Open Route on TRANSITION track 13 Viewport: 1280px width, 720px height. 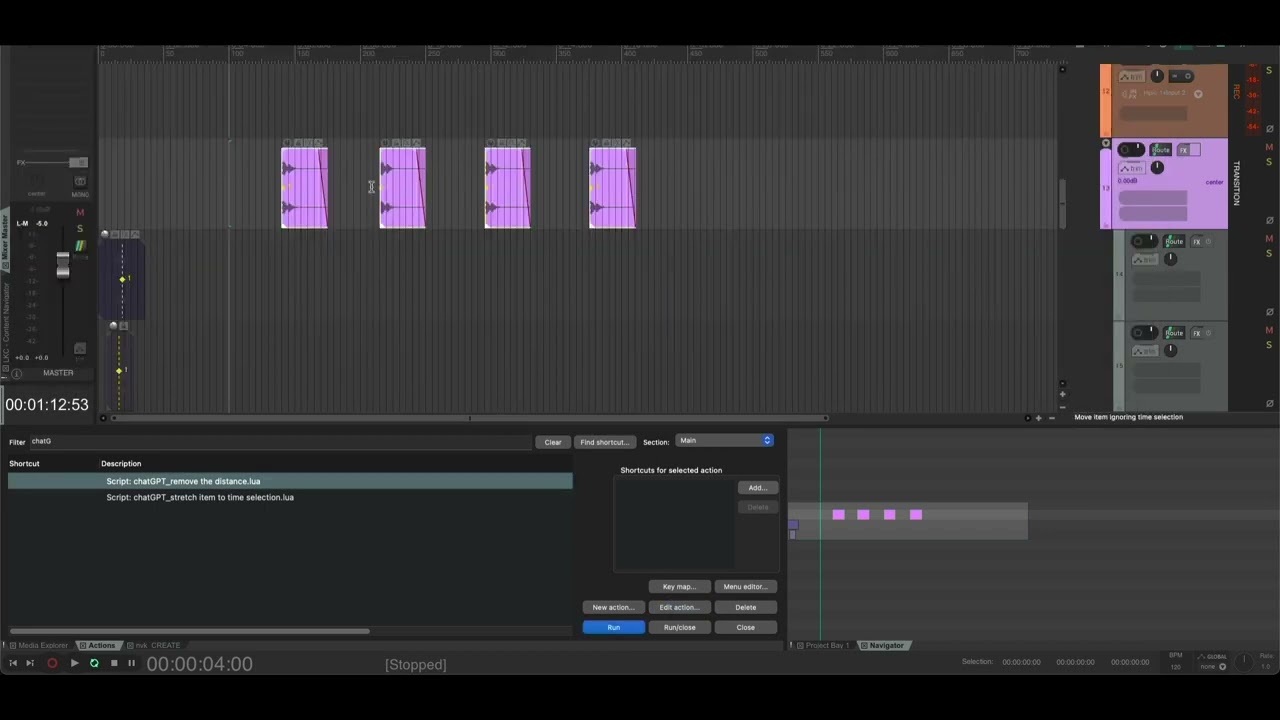[x=1161, y=150]
